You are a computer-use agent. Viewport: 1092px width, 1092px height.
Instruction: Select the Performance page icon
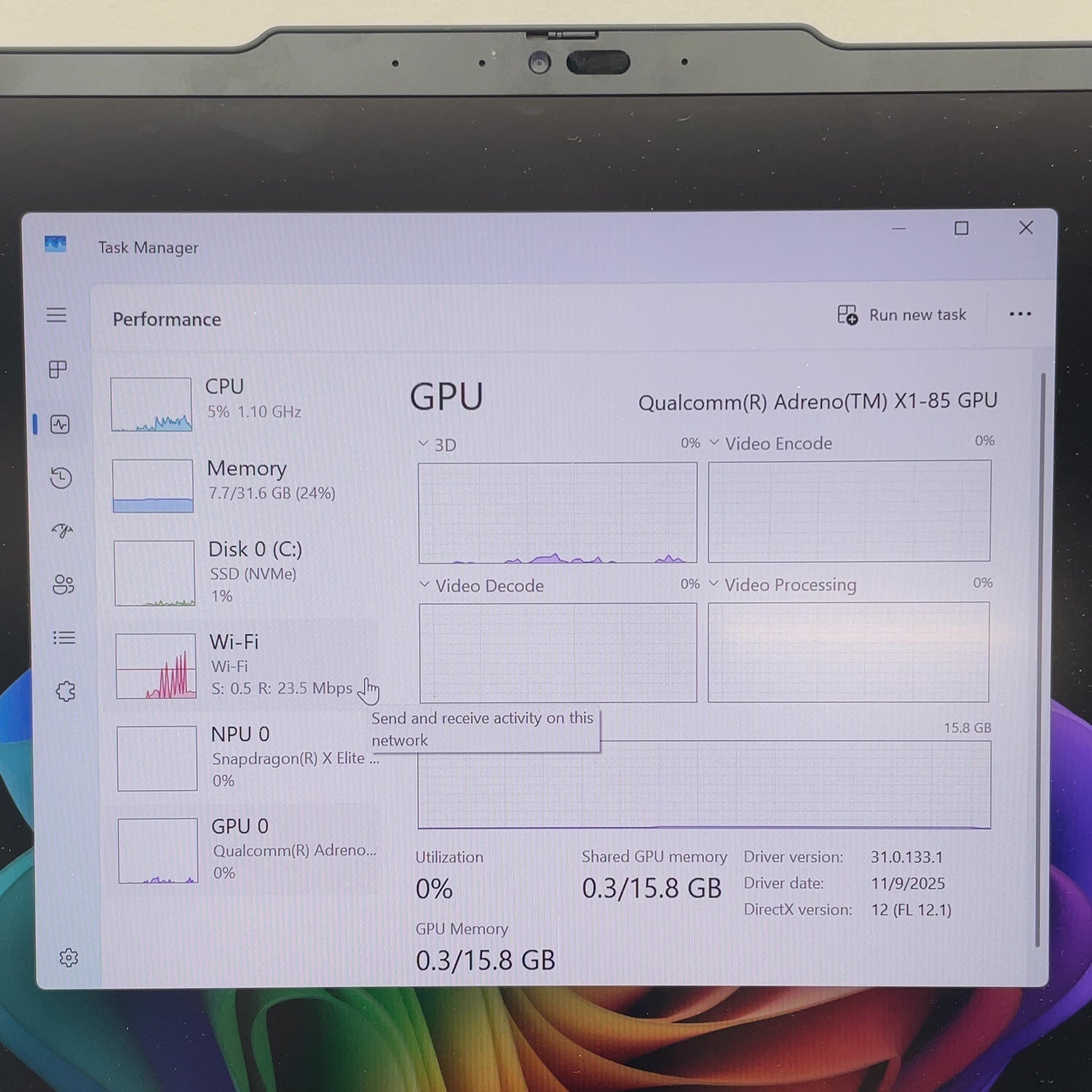tap(60, 424)
